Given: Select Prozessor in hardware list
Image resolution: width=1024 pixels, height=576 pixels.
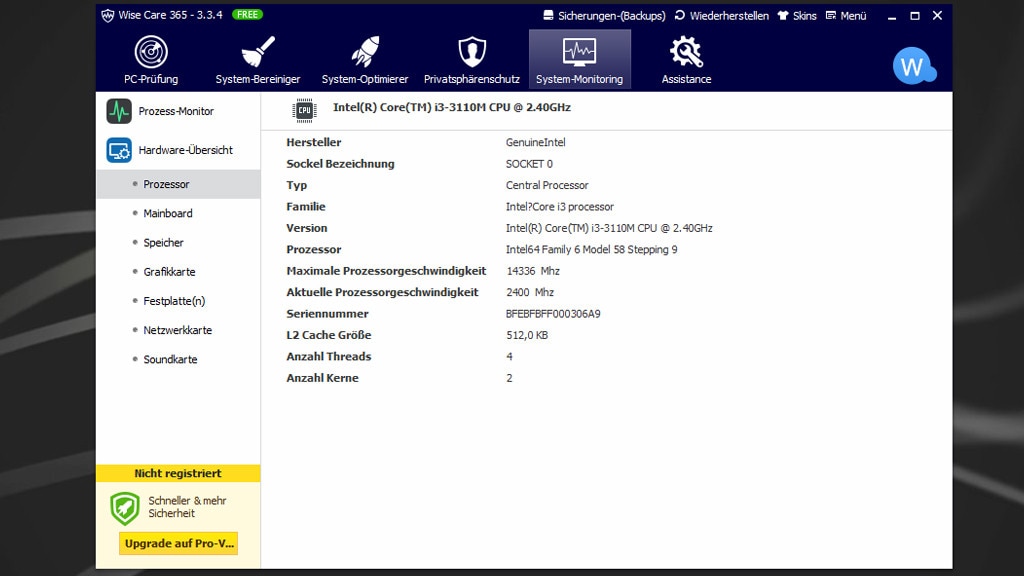Looking at the screenshot, I should coord(178,184).
